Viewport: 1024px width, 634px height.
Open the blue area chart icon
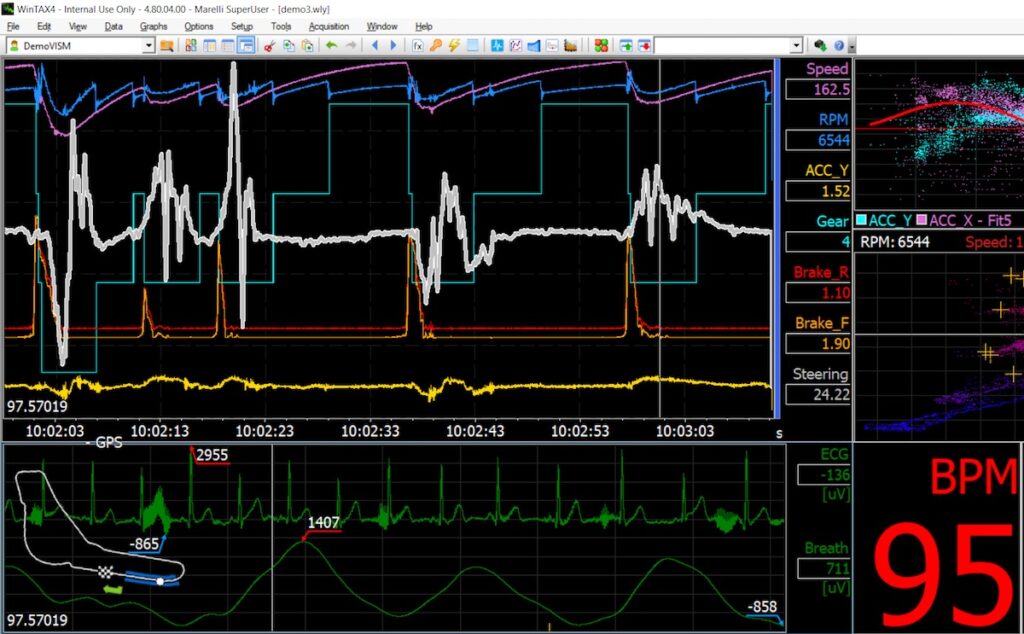click(x=534, y=46)
